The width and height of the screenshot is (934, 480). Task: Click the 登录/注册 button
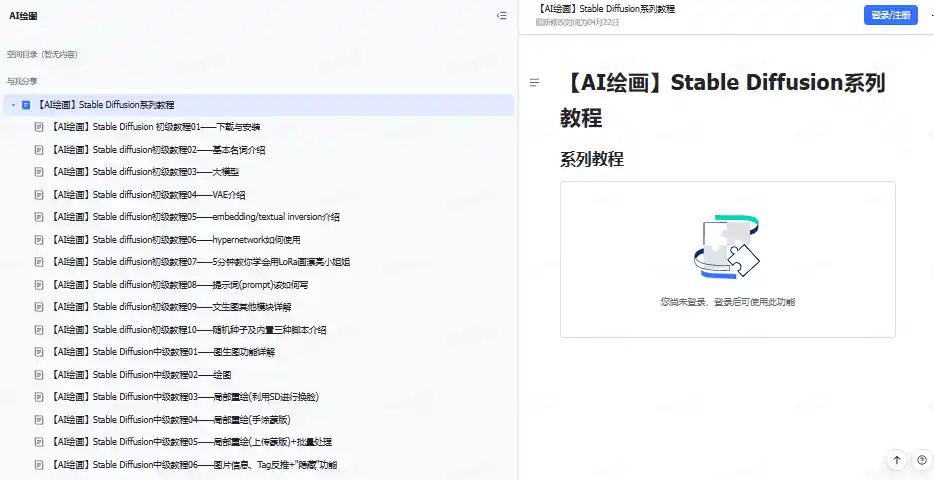pos(890,15)
